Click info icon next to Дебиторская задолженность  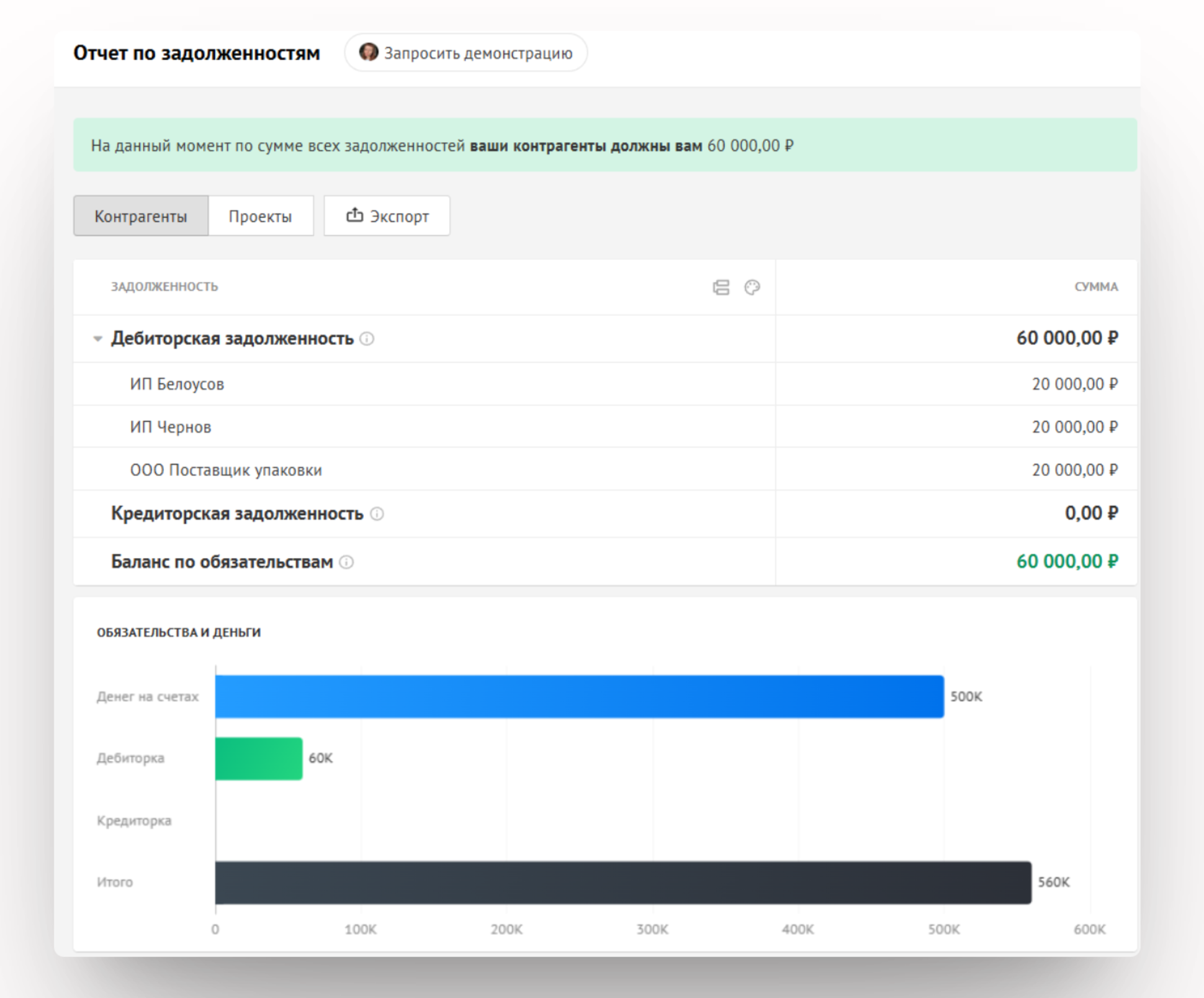coord(367,339)
